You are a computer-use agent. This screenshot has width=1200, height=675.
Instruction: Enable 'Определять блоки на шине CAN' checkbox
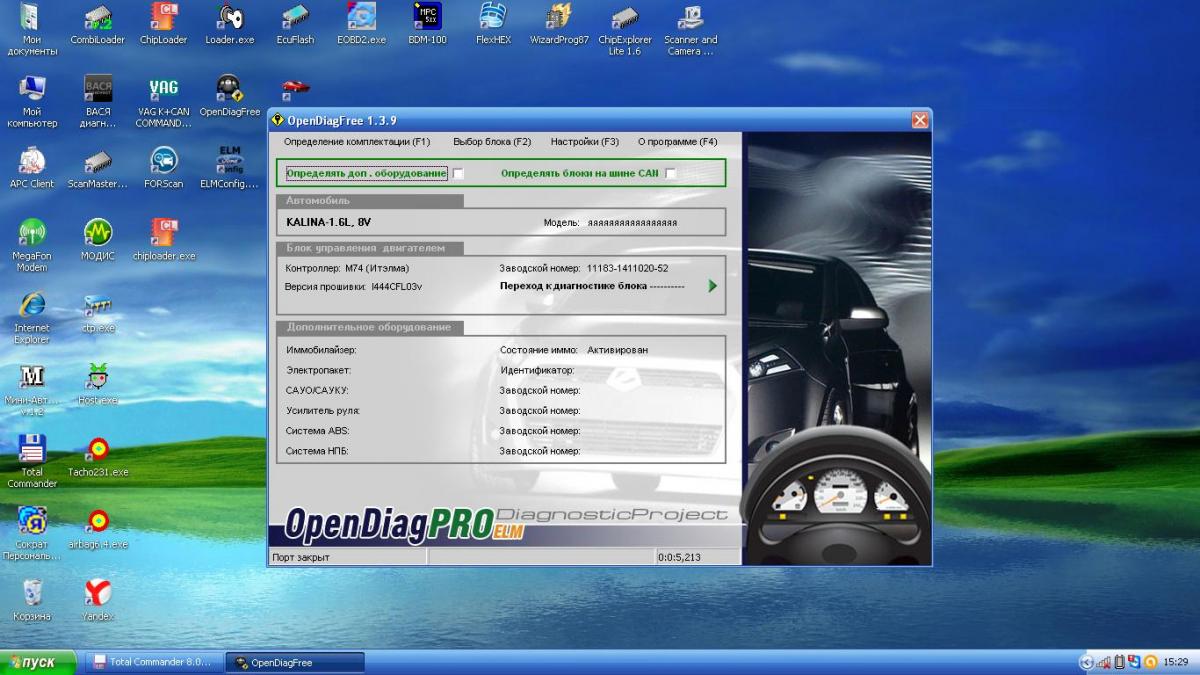(x=671, y=174)
